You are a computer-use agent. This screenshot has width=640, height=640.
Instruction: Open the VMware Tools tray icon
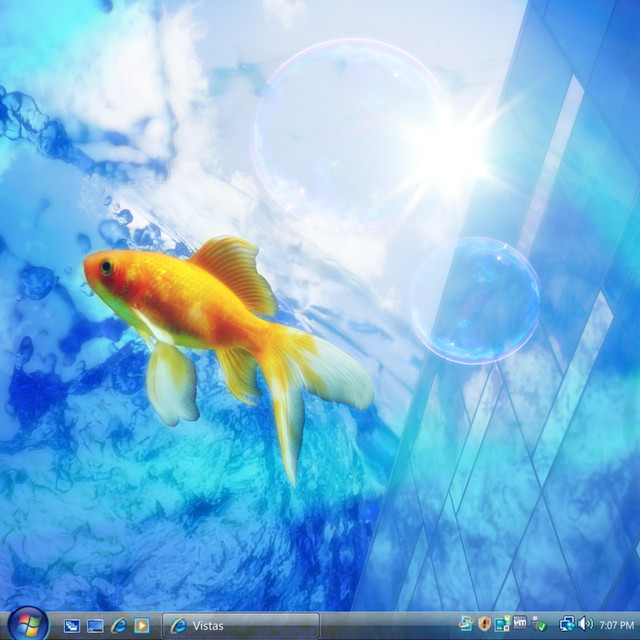[520, 624]
